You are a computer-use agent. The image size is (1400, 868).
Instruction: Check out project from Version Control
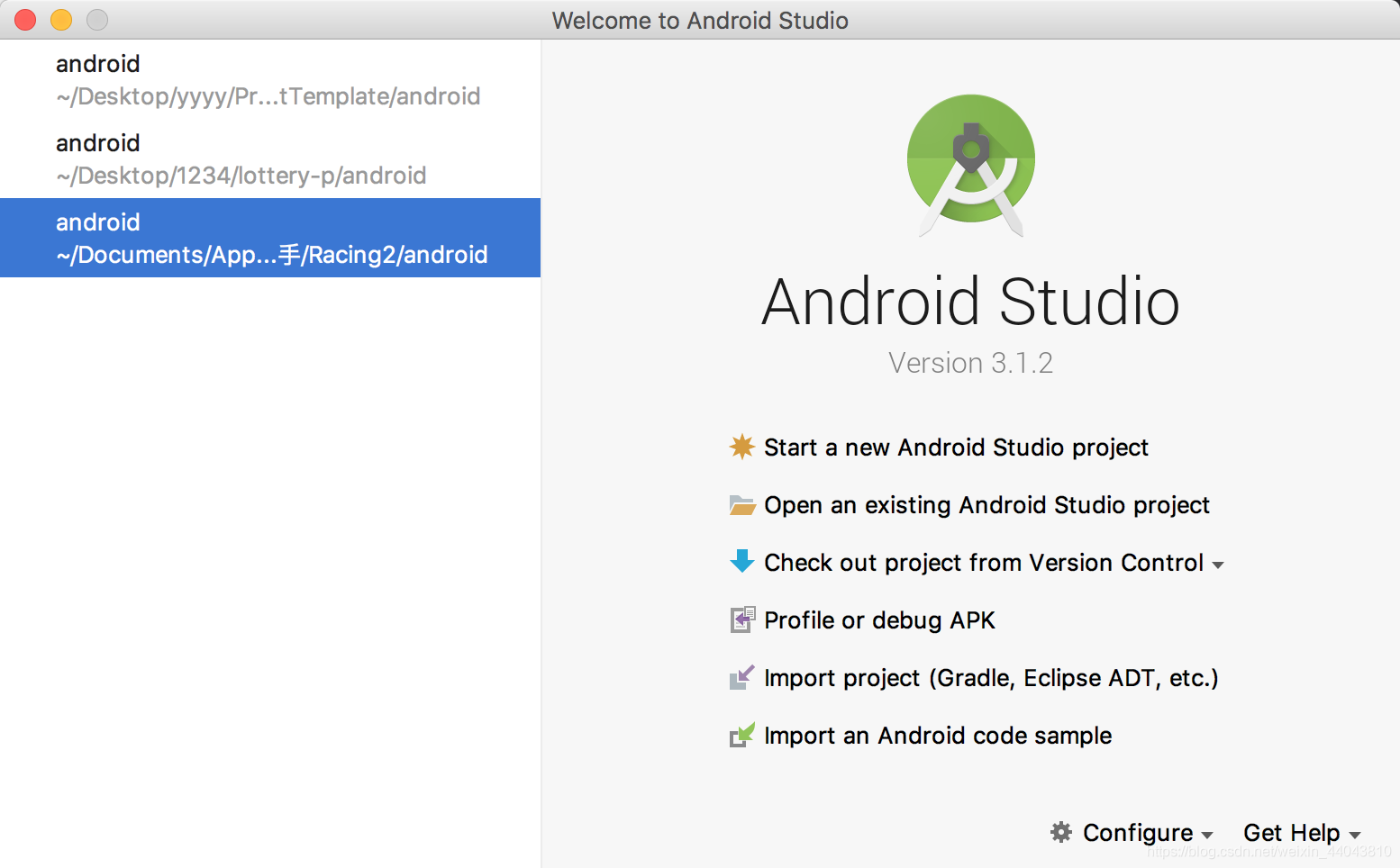[984, 563]
